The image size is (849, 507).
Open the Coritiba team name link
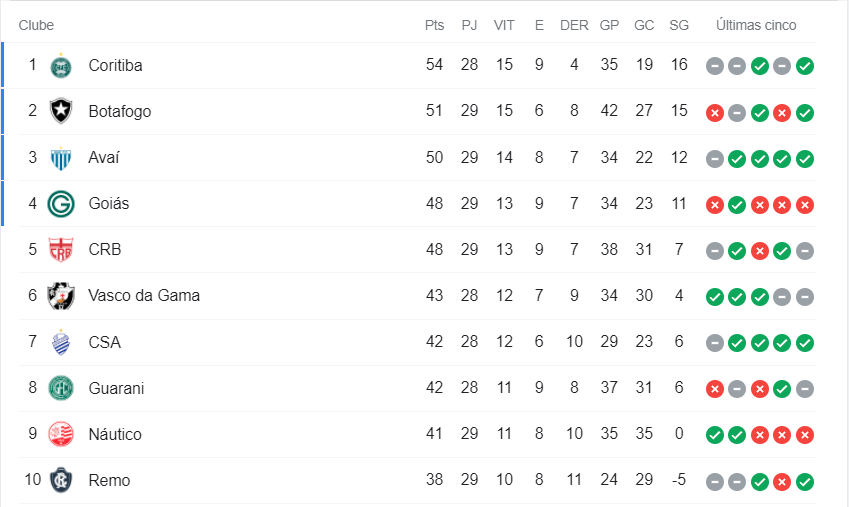pos(115,66)
